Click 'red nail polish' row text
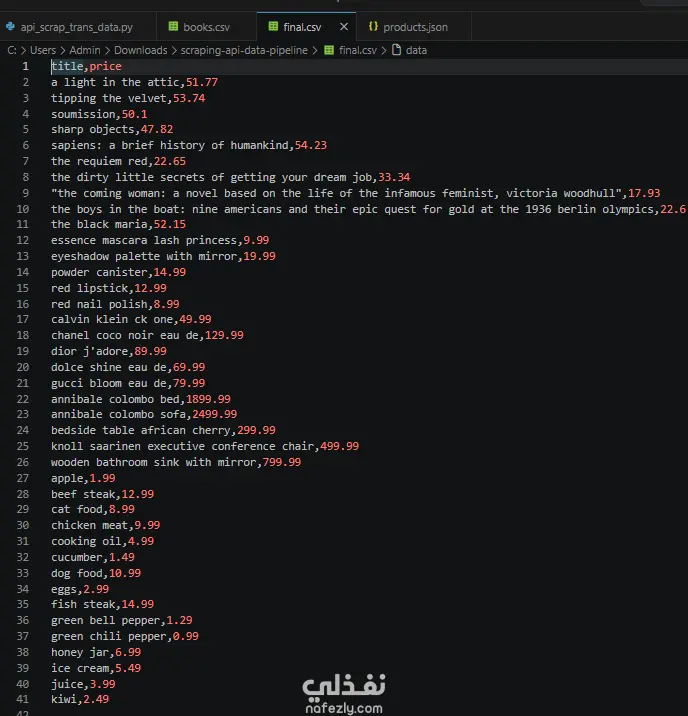 coord(99,304)
